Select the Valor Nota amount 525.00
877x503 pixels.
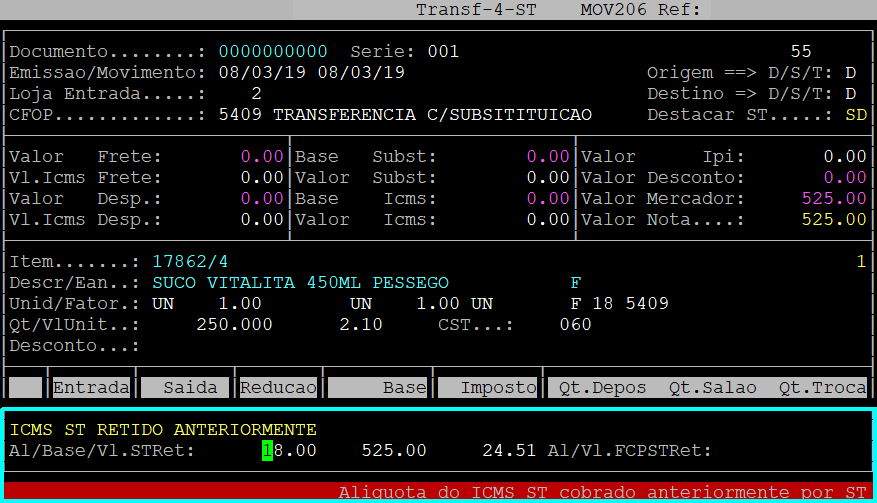833,220
